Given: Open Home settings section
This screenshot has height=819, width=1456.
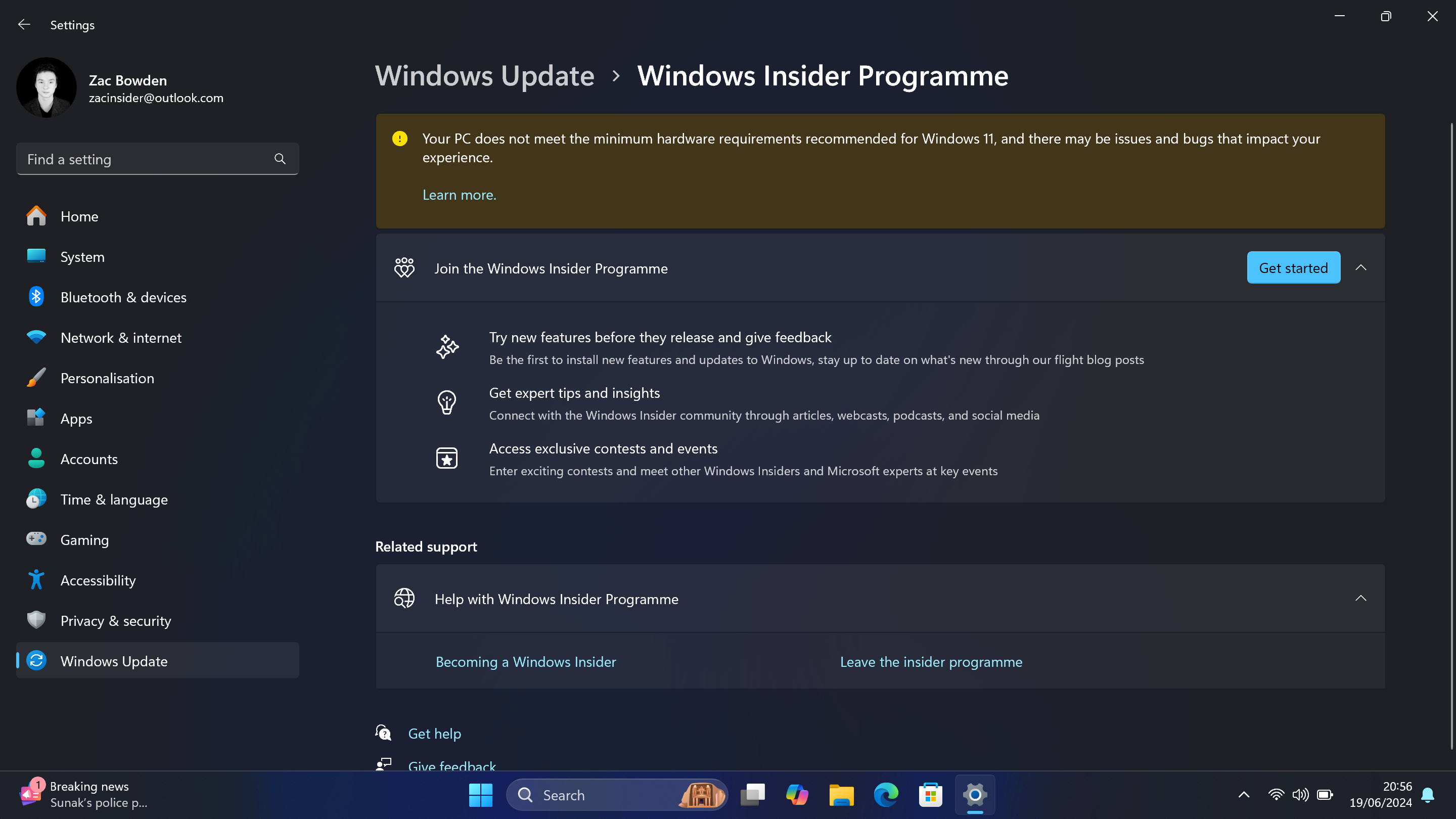Looking at the screenshot, I should 79,216.
